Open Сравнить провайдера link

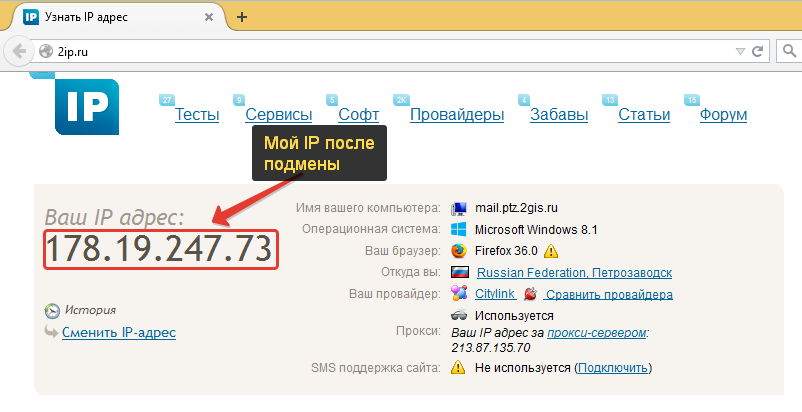609,295
